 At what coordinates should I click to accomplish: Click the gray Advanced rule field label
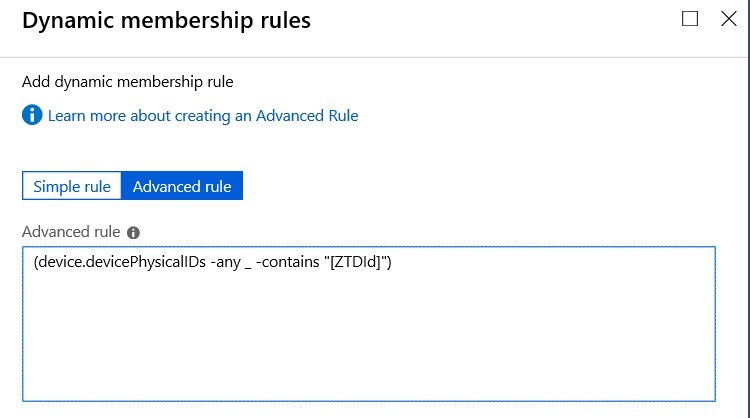[x=71, y=231]
